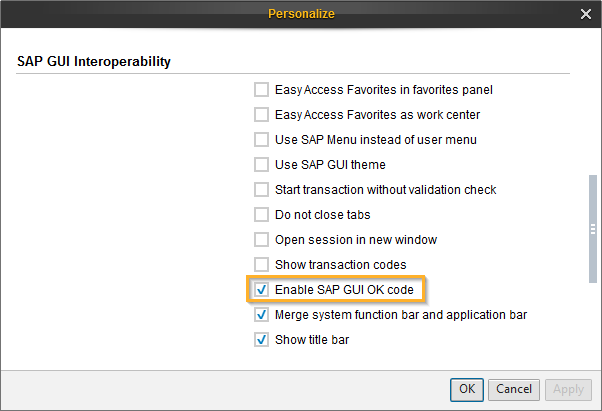Turn on Do not close tabs
The width and height of the screenshot is (602, 411).
point(262,215)
